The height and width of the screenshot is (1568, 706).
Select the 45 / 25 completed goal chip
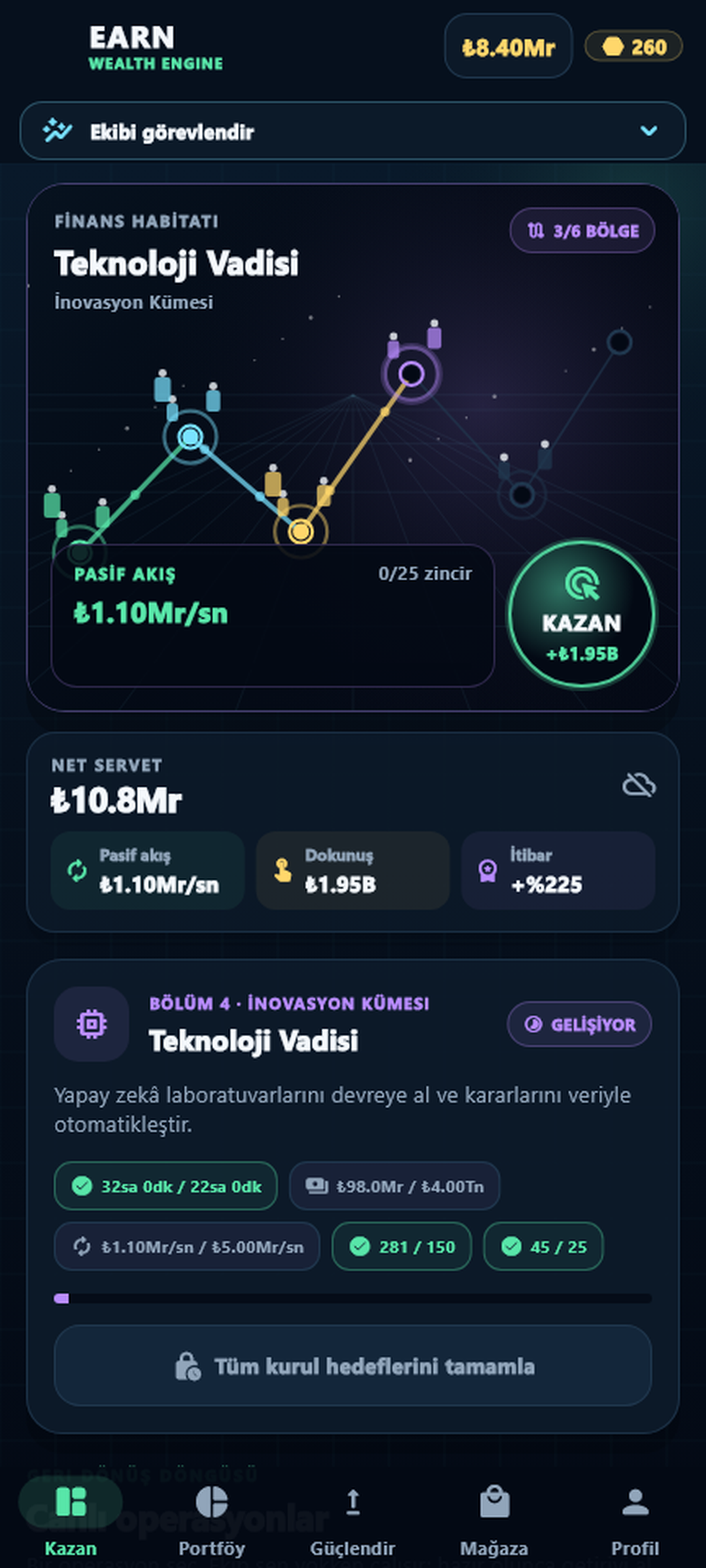click(543, 1247)
